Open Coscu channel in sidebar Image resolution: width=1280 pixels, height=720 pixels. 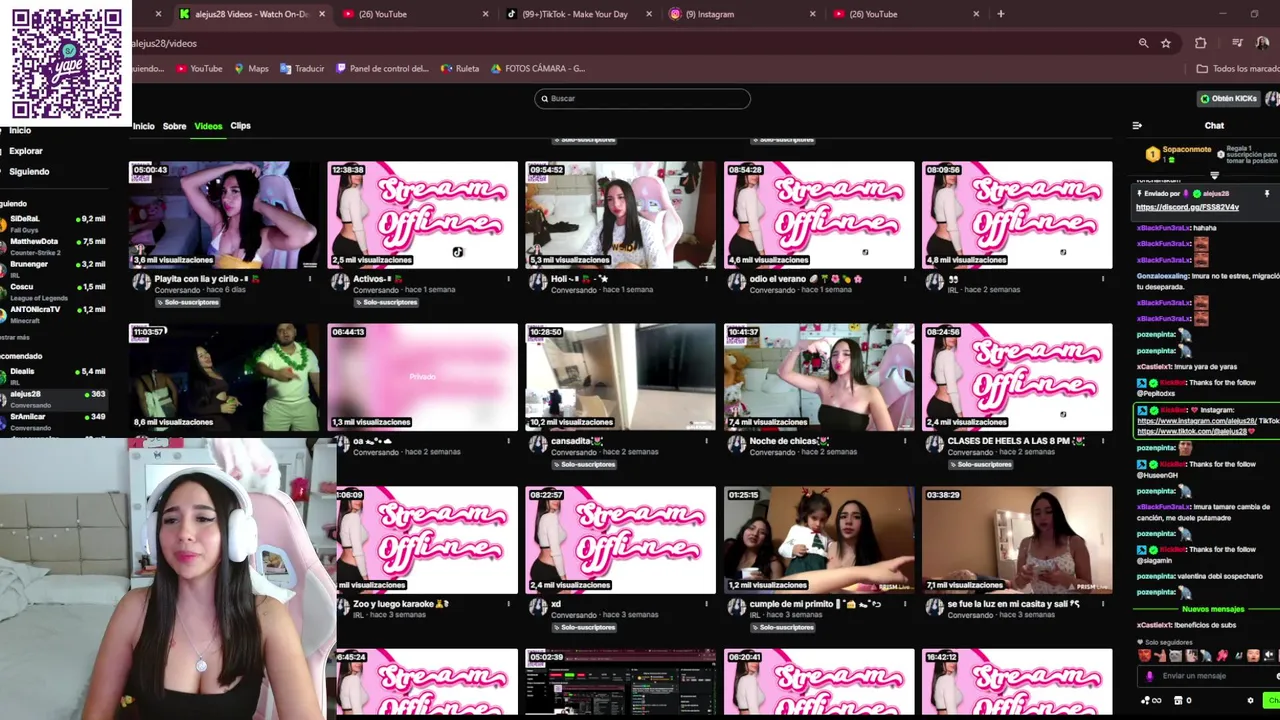55,290
